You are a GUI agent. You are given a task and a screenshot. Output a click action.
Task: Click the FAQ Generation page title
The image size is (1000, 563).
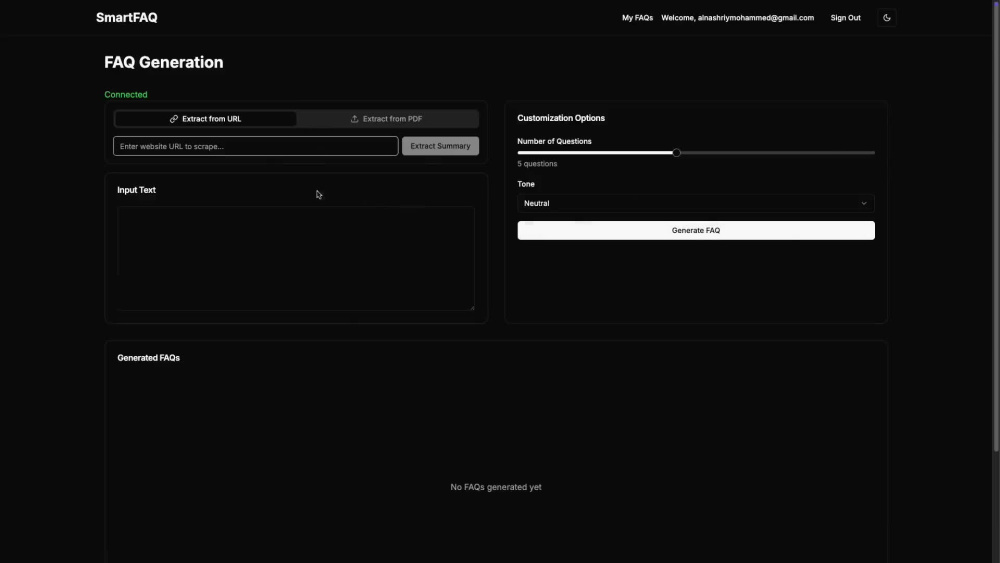click(164, 62)
